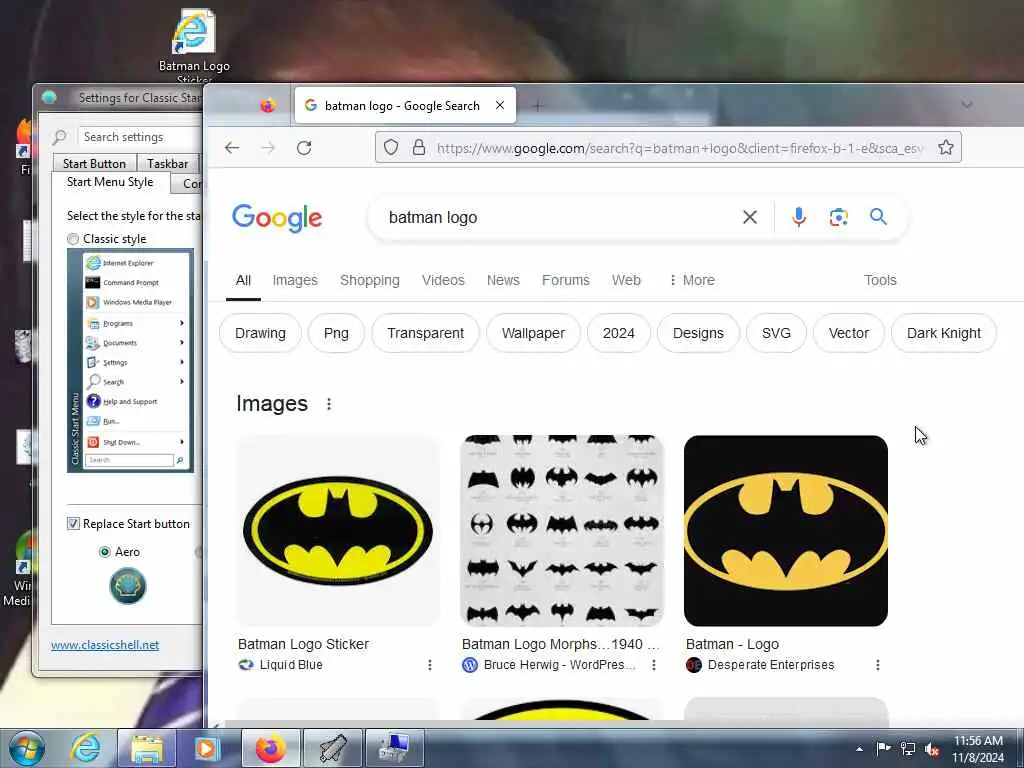Image resolution: width=1024 pixels, height=768 pixels.
Task: Click the Search settings field
Action: coord(140,137)
